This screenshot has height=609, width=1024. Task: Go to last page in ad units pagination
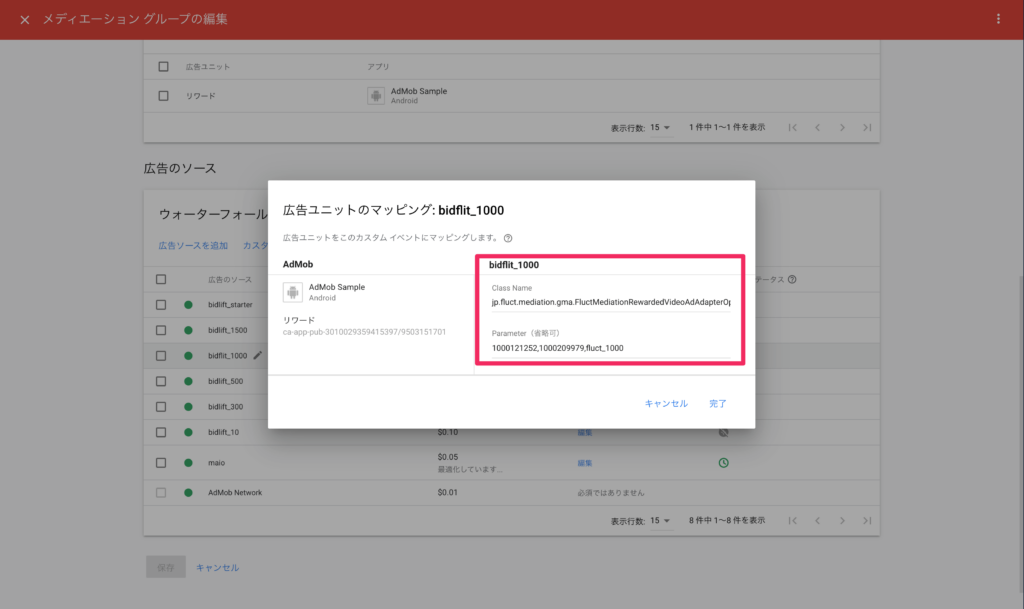coord(867,127)
